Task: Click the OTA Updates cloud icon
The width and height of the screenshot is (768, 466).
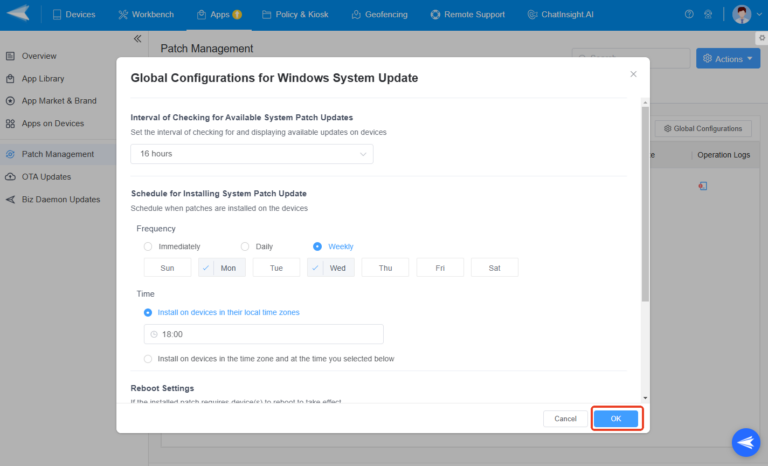Action: (10, 177)
